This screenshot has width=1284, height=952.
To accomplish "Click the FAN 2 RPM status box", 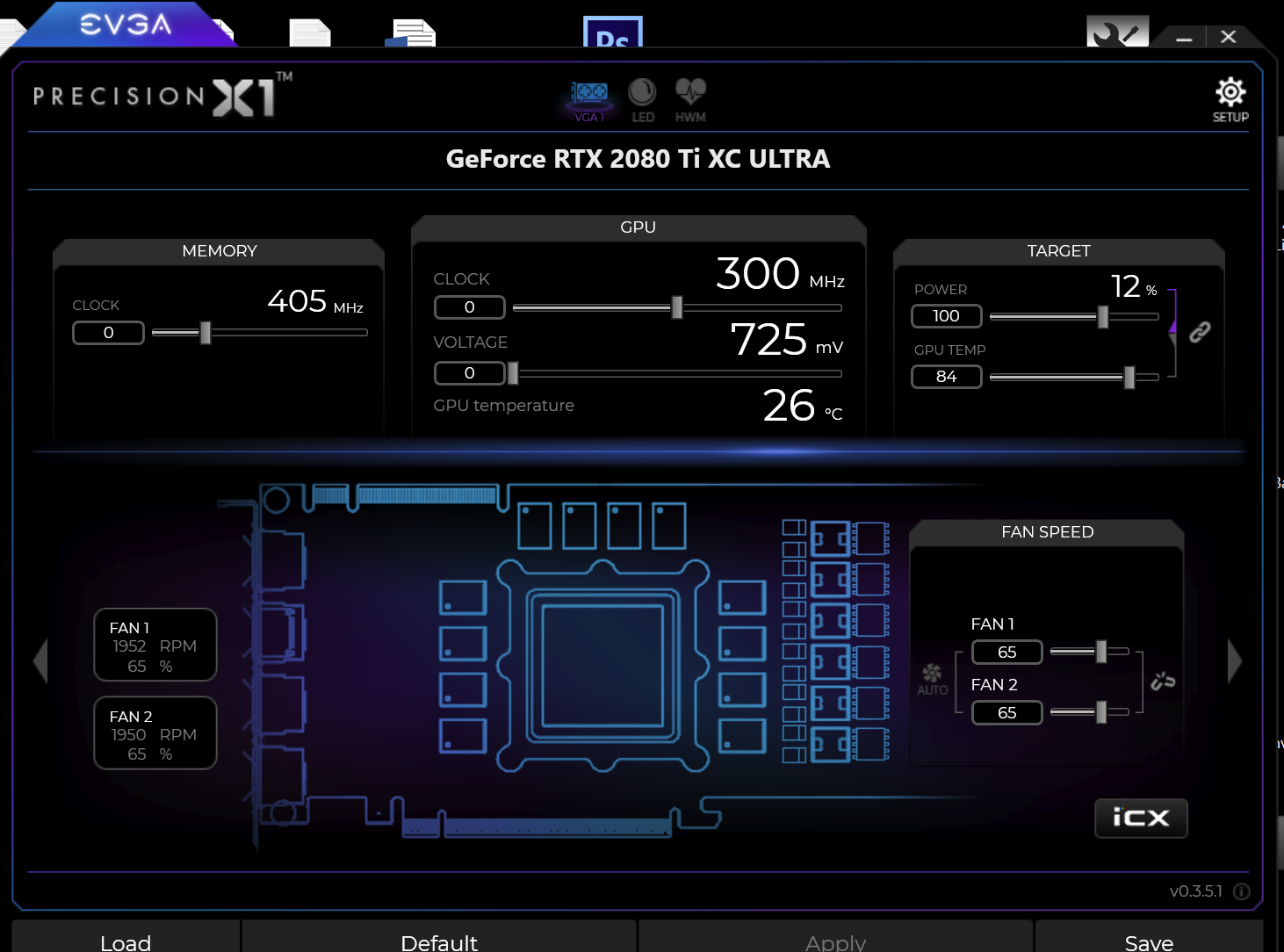I will pos(155,733).
